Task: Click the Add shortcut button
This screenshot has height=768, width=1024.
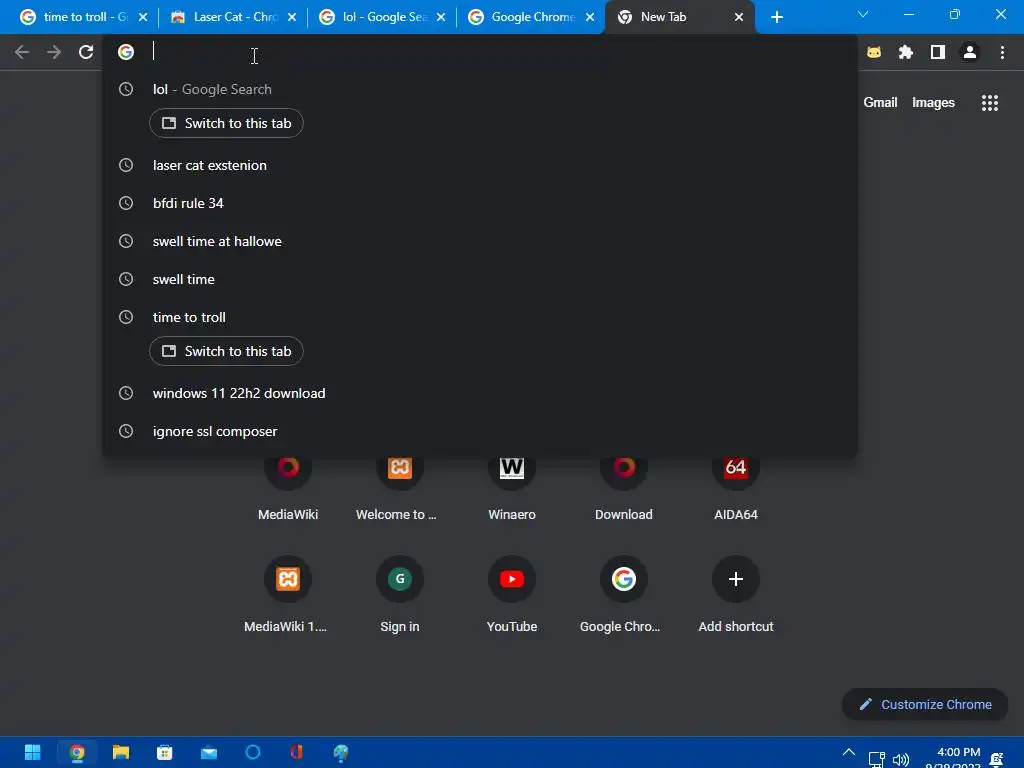Action: click(736, 594)
